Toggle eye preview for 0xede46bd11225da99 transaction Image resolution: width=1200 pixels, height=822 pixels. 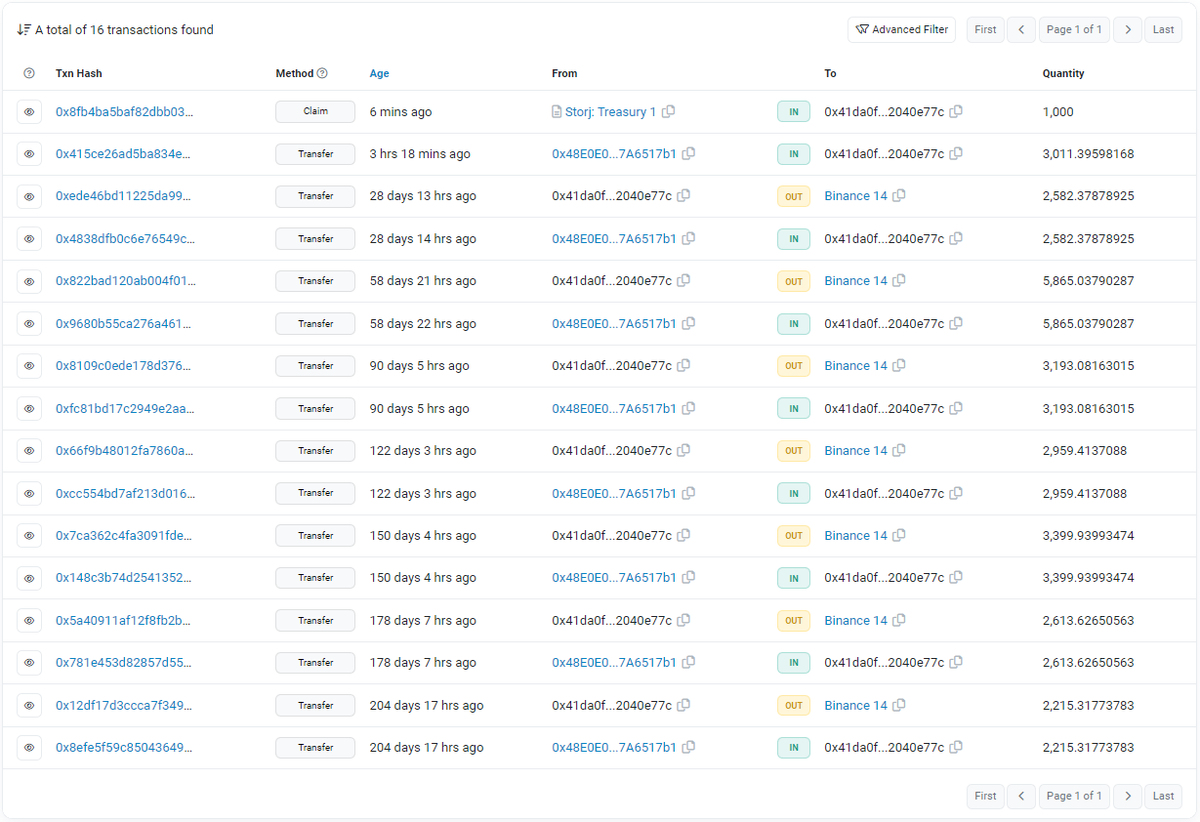click(29, 196)
